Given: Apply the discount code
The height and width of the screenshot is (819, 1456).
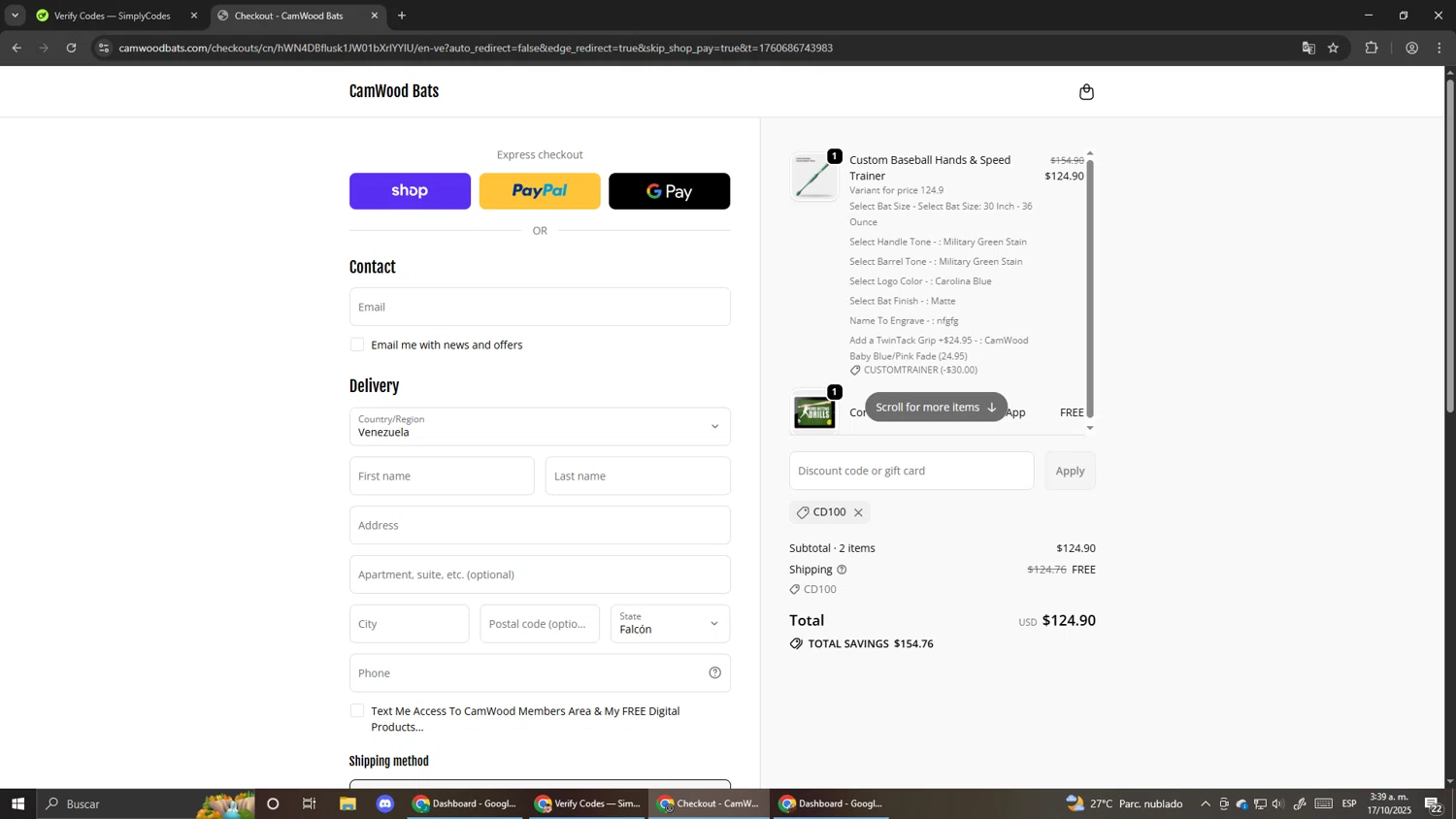Looking at the screenshot, I should [1070, 471].
